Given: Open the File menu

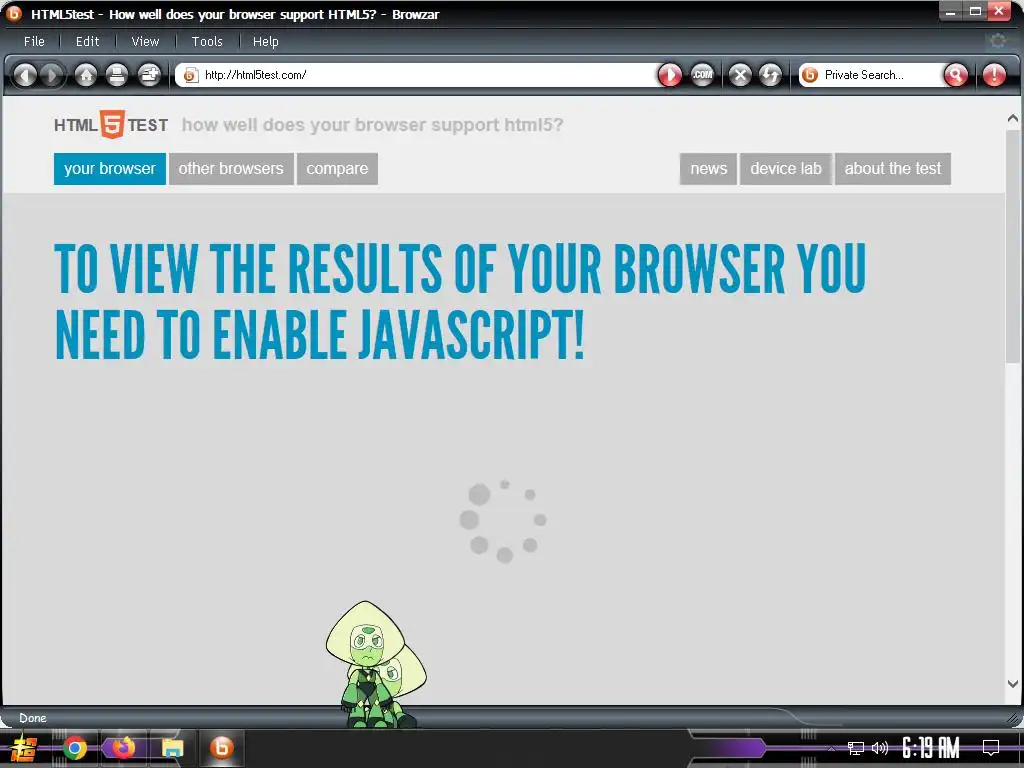Looking at the screenshot, I should 34,41.
